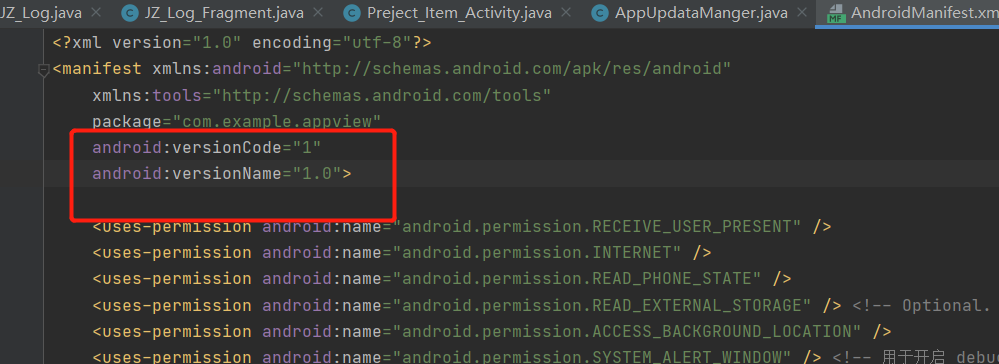
Task: Click the package name com.example.appview
Action: pyautogui.click(x=281, y=121)
